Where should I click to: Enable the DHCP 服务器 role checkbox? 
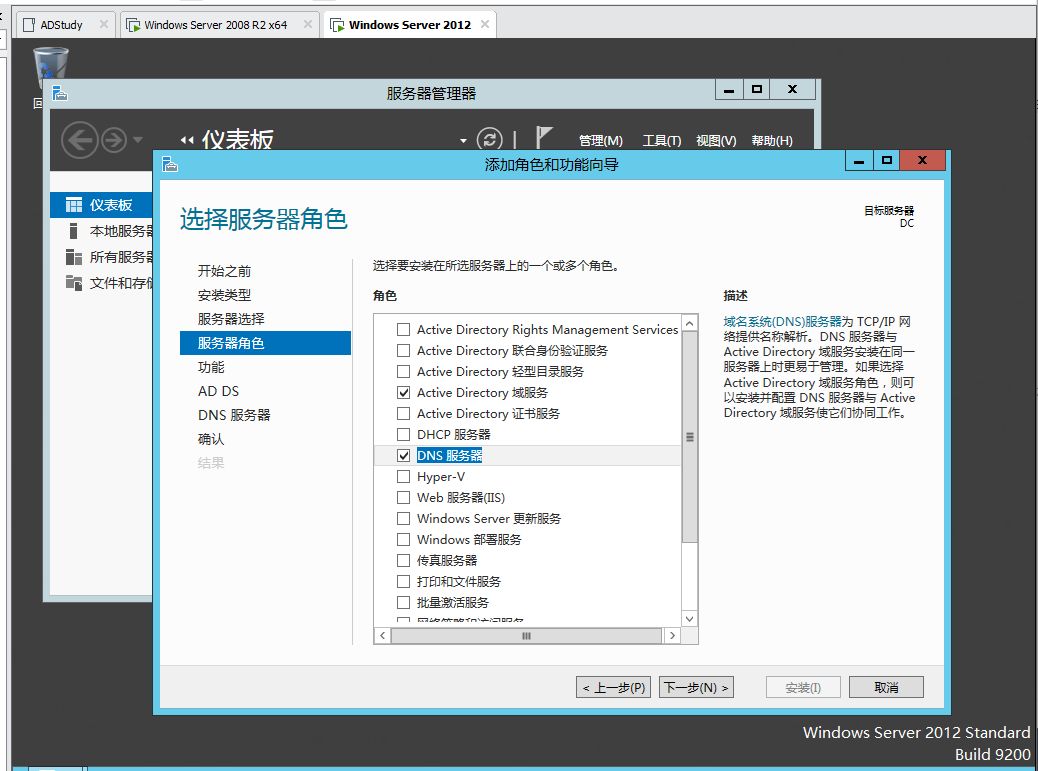404,435
